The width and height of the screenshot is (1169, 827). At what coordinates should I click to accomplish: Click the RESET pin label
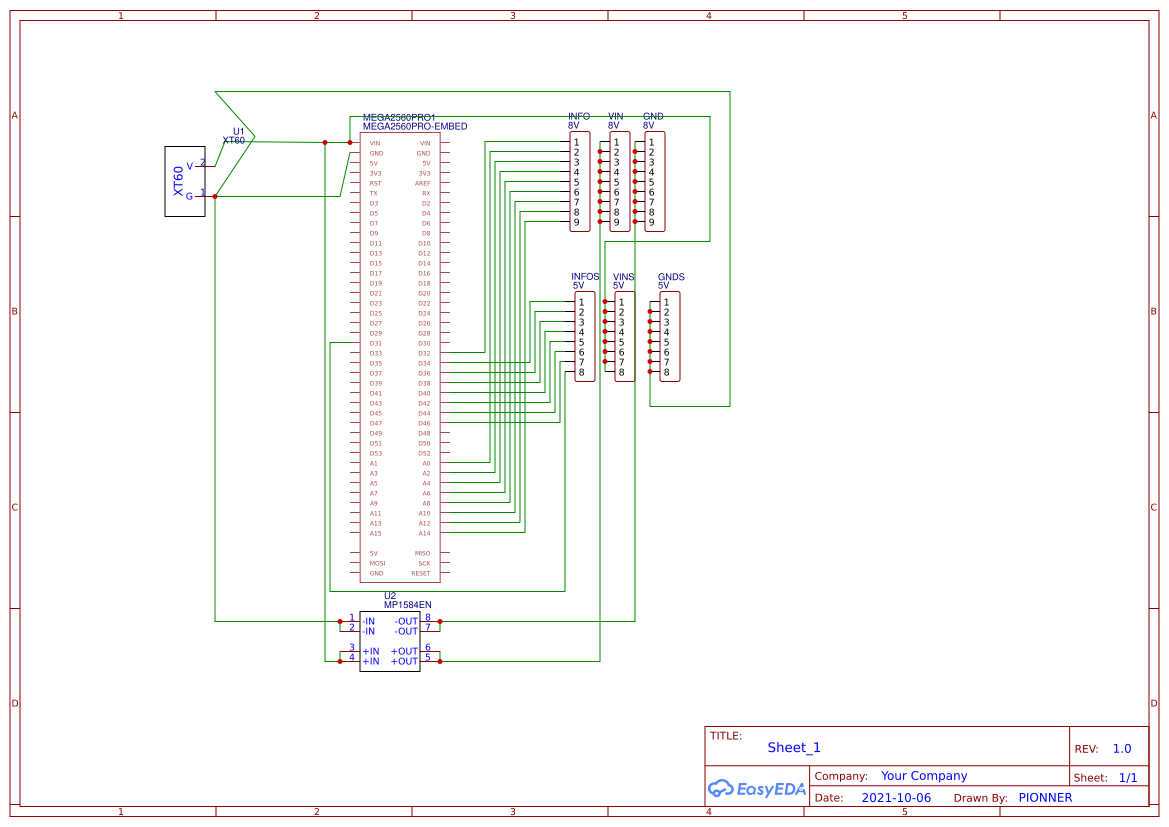(x=420, y=573)
